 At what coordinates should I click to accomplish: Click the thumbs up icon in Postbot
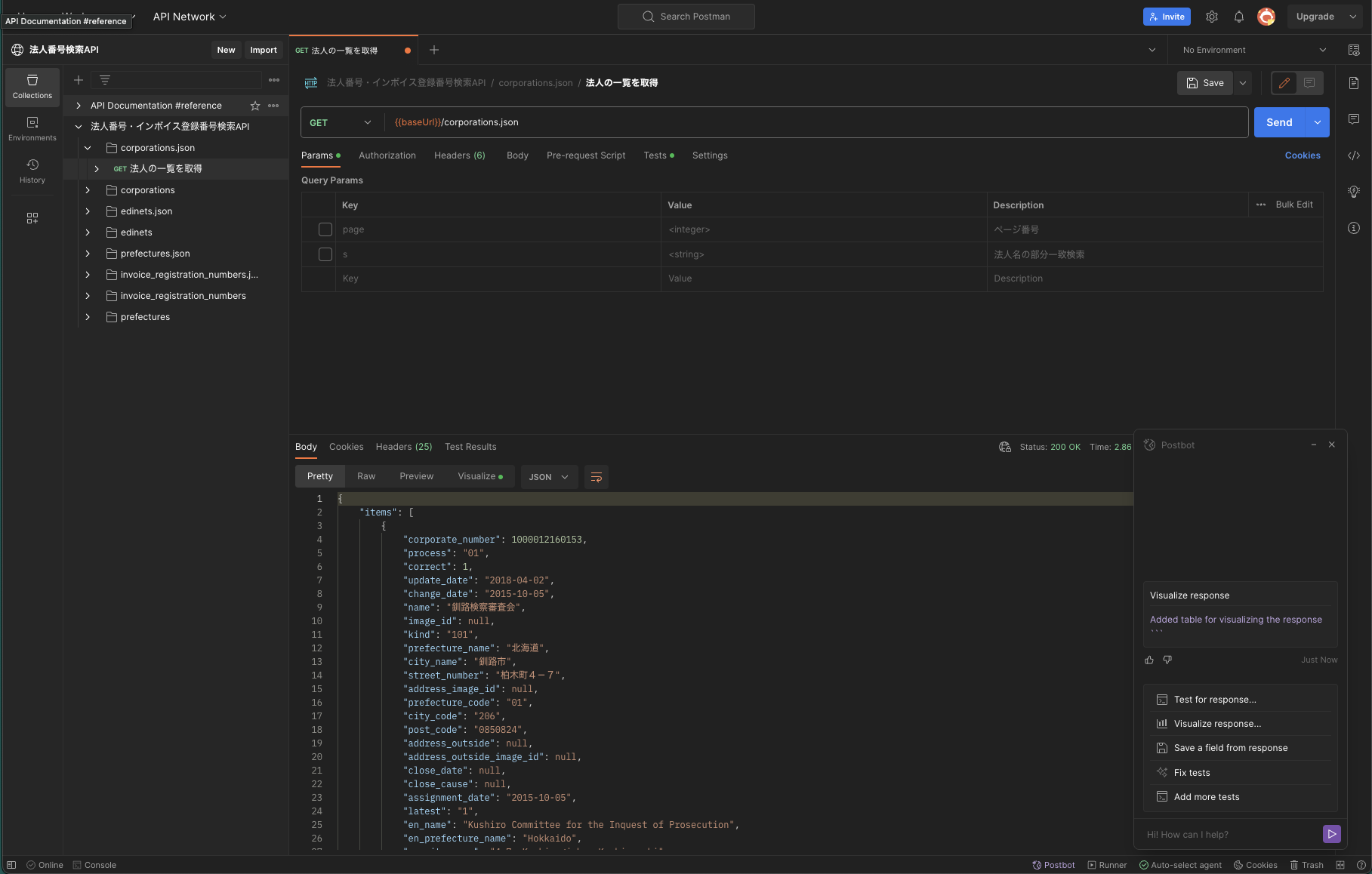tap(1149, 660)
